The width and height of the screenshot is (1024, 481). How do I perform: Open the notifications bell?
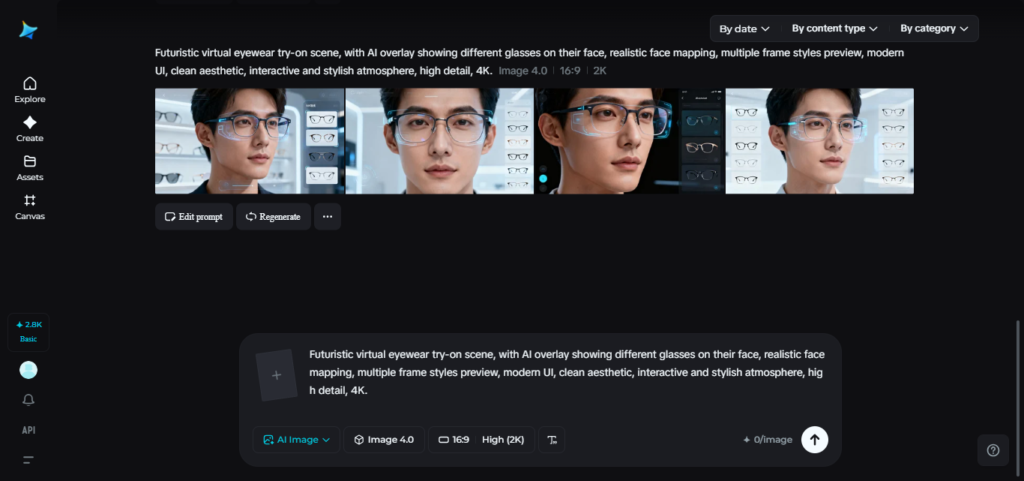[x=28, y=400]
